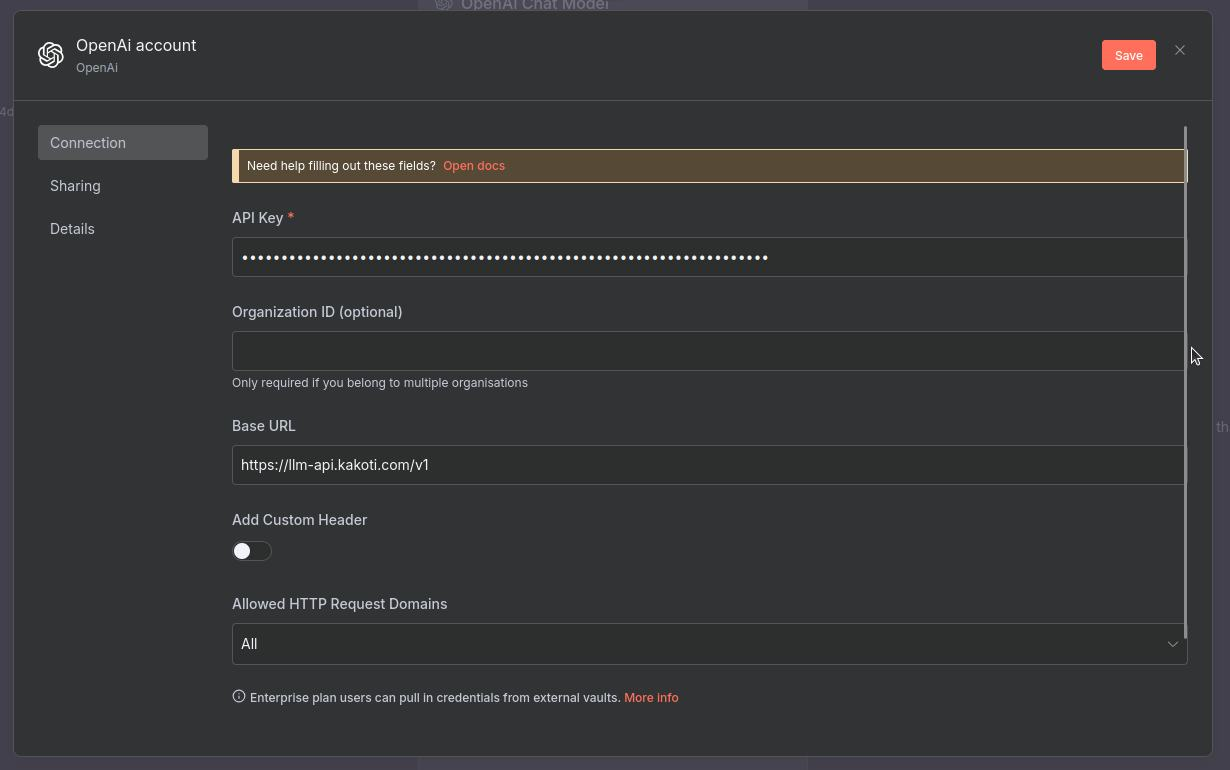Close the credential dialog with the X icon
1230x770 pixels.
[1180, 50]
